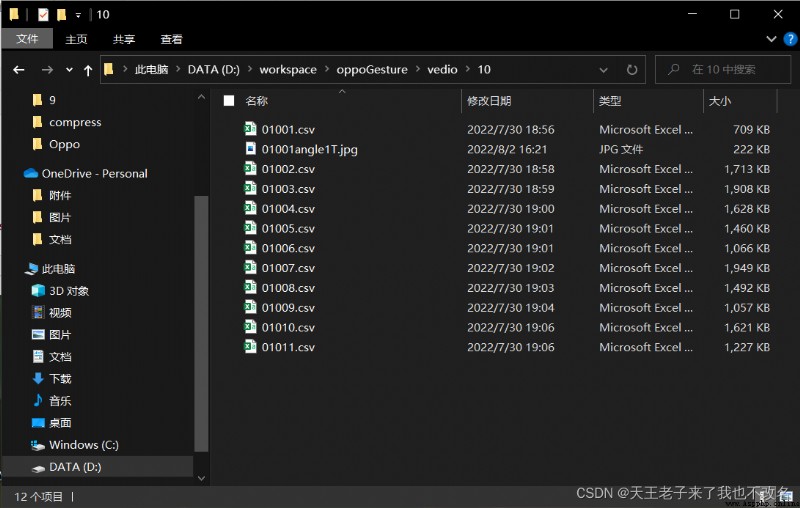800x508 pixels.
Task: Select the 01005.csv file icon
Action: pos(250,228)
